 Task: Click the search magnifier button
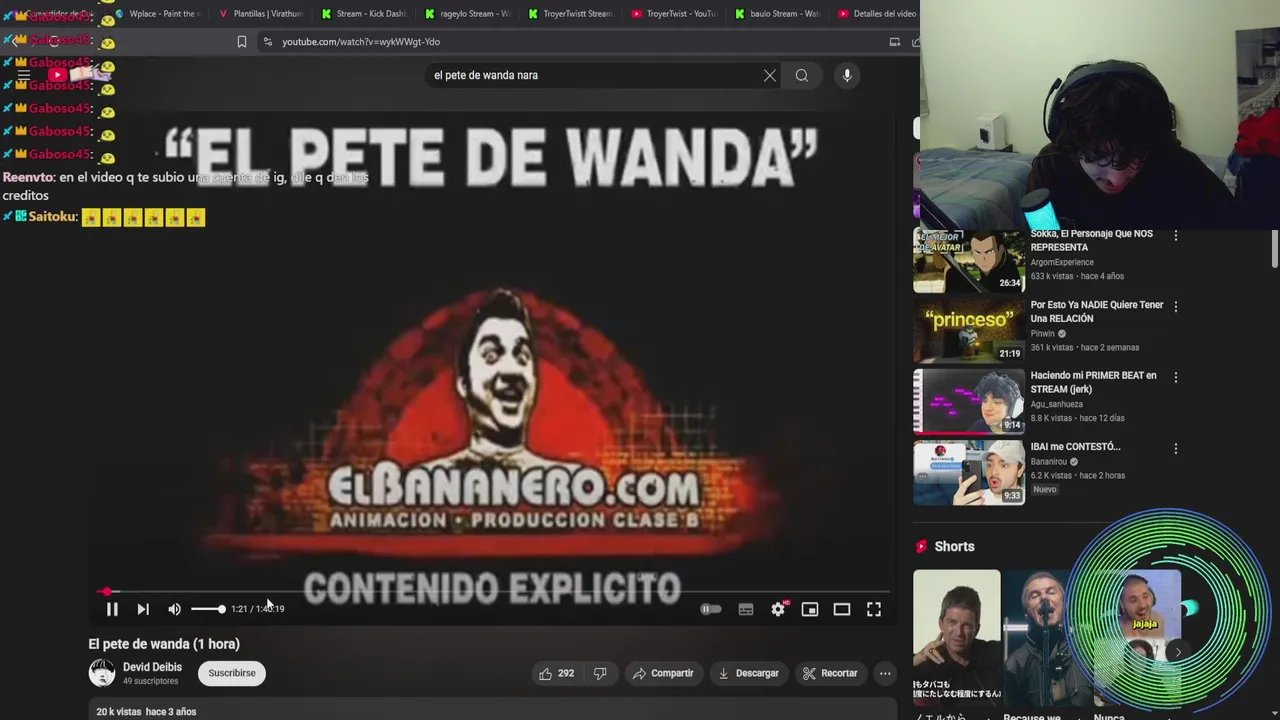tap(802, 75)
